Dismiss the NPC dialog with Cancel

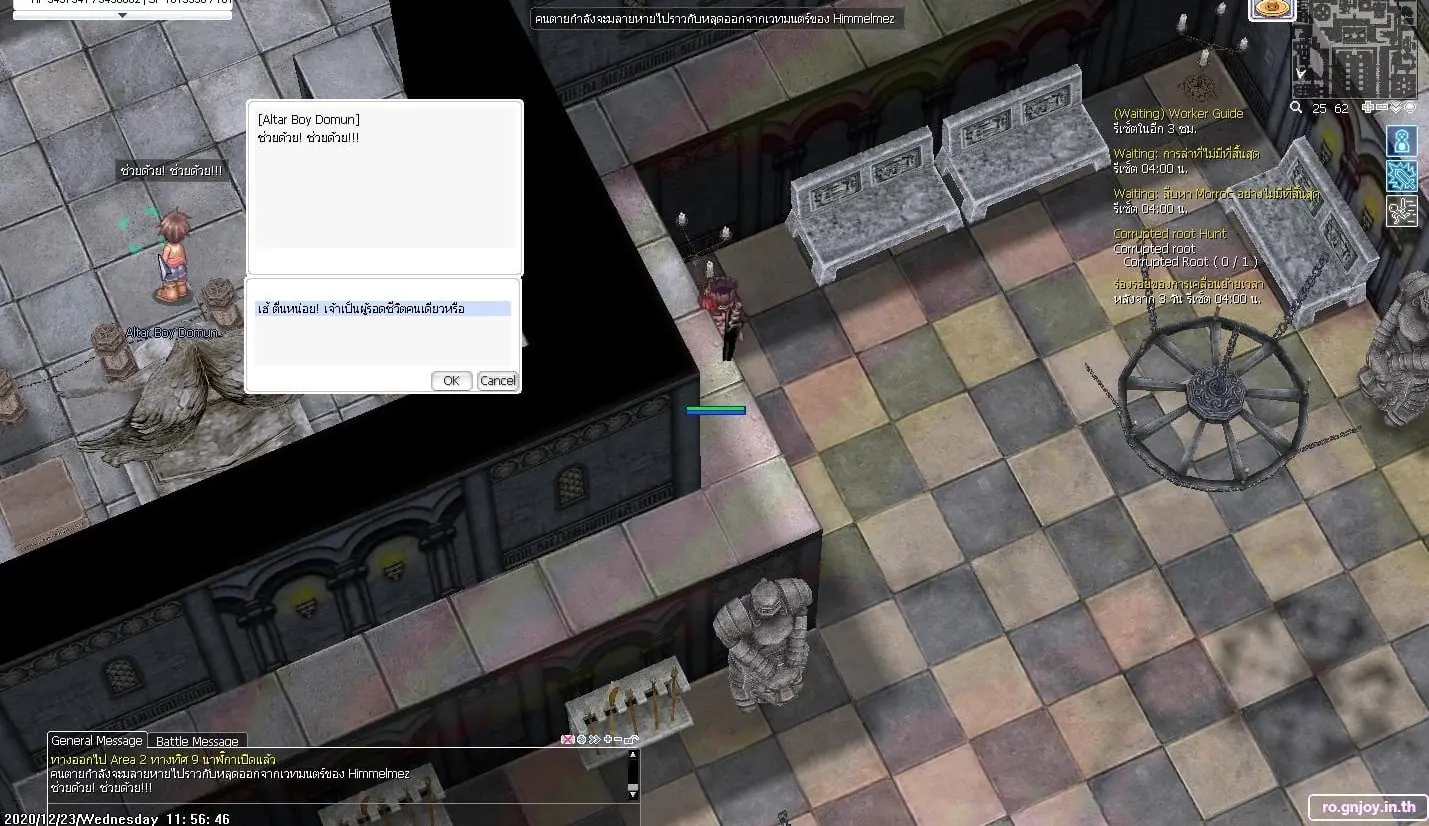[x=497, y=380]
